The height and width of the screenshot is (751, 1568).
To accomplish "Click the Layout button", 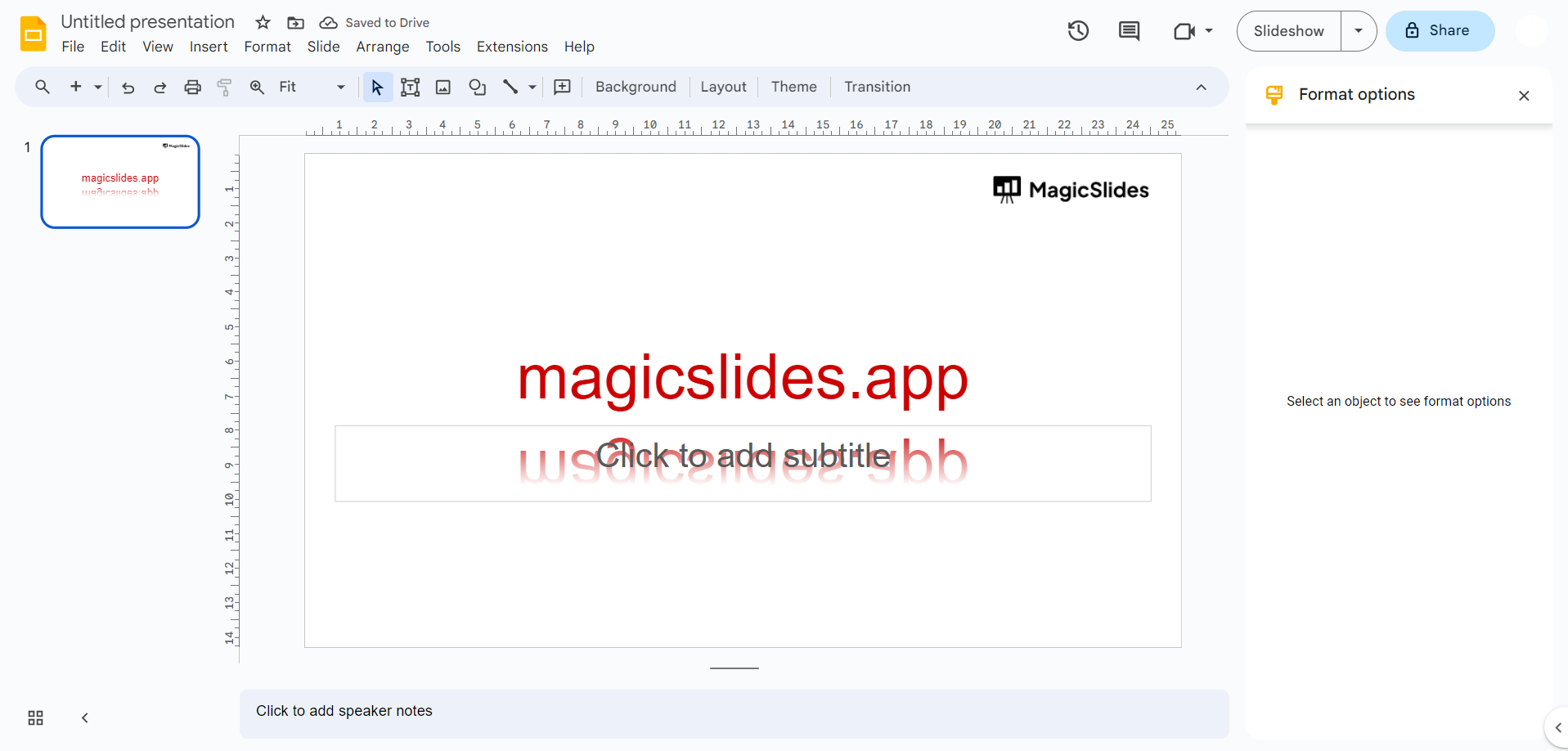I will click(723, 87).
